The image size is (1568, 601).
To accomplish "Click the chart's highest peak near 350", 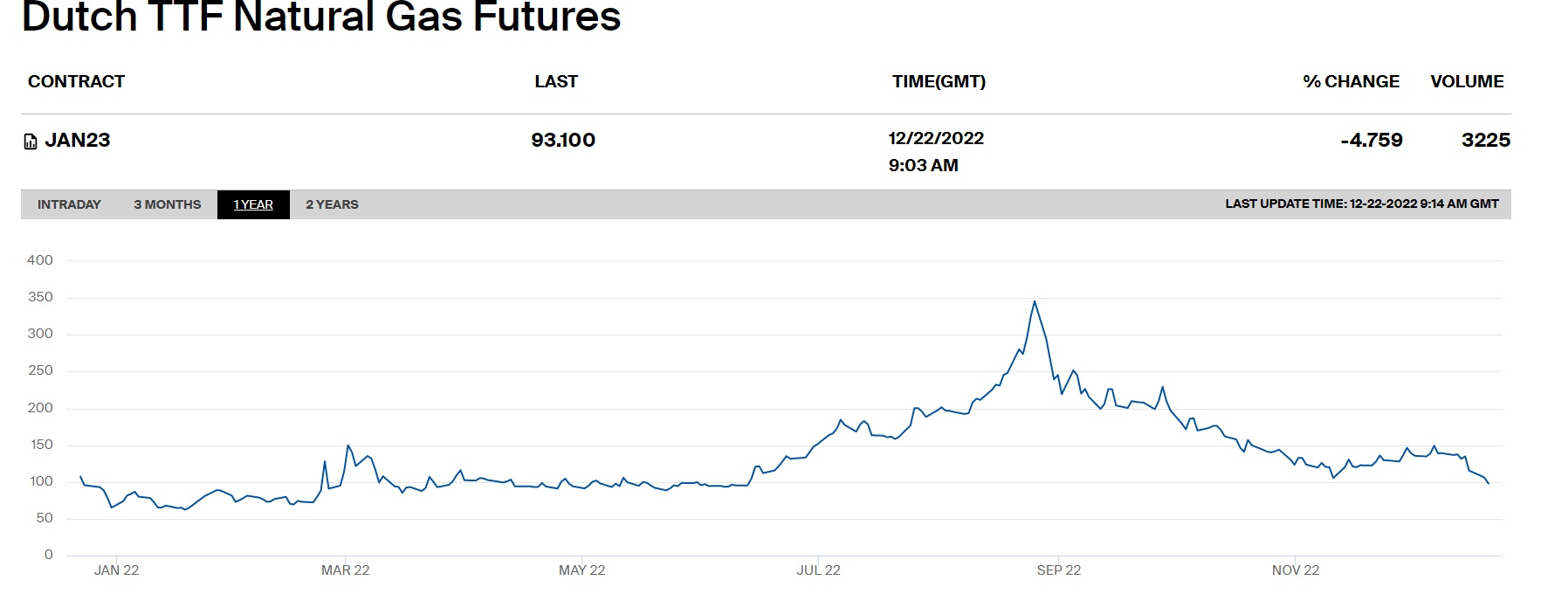I will click(1035, 302).
